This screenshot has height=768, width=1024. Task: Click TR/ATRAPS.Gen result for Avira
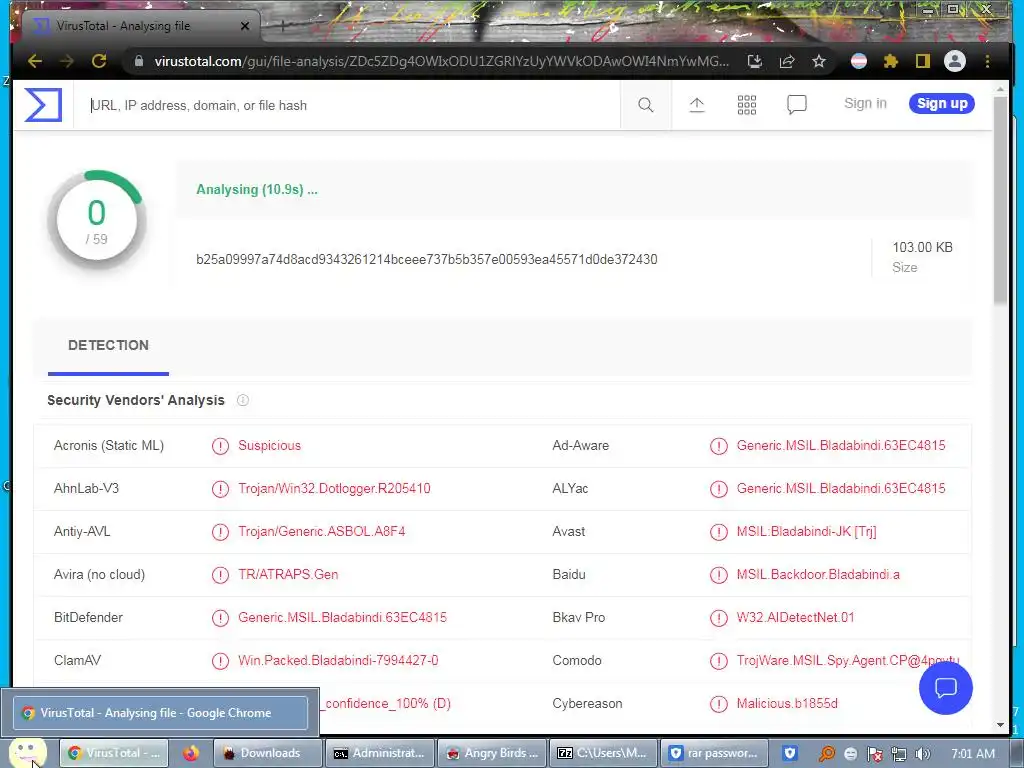pos(288,575)
